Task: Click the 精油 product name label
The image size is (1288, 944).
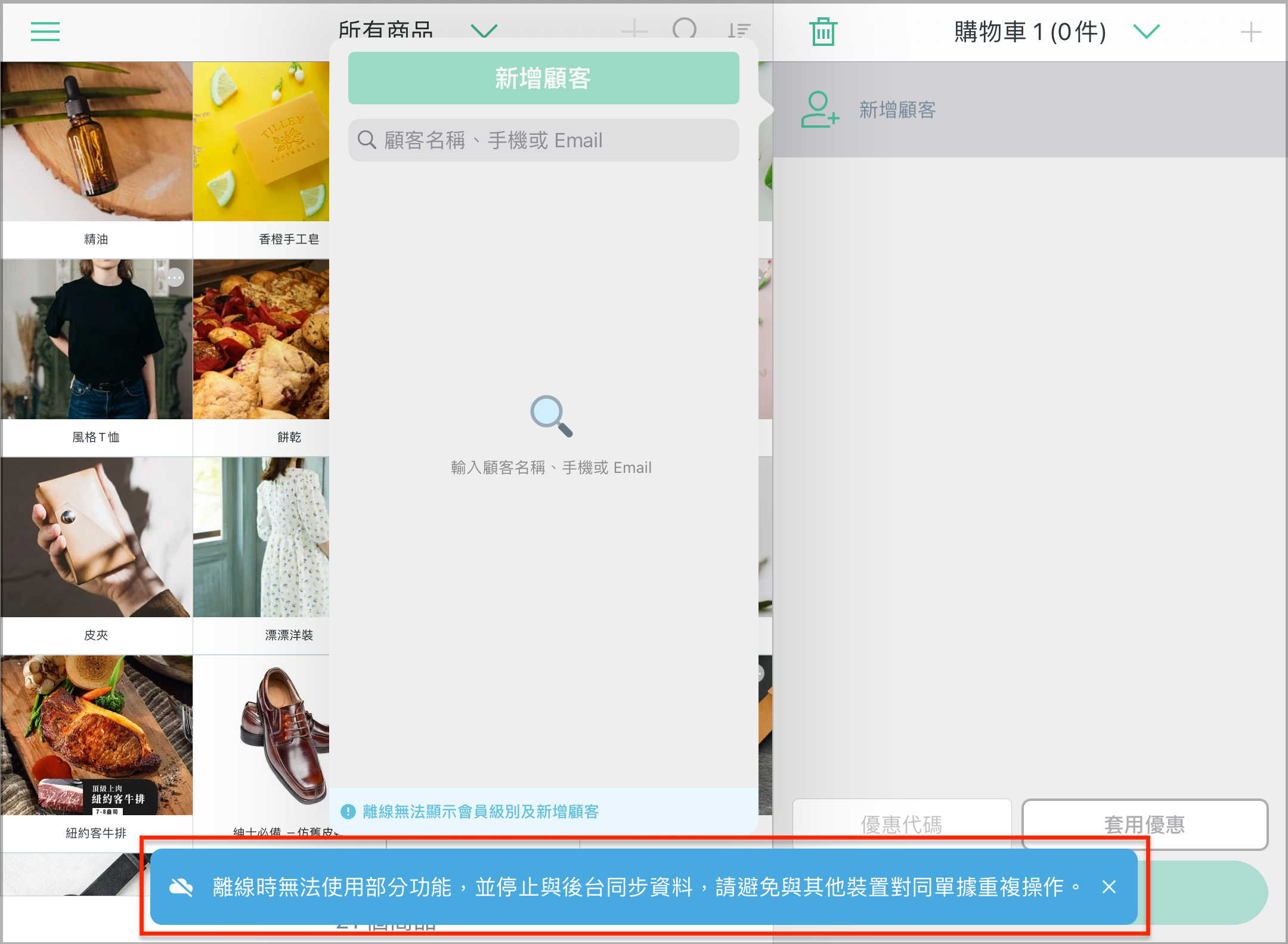Action: pos(96,239)
